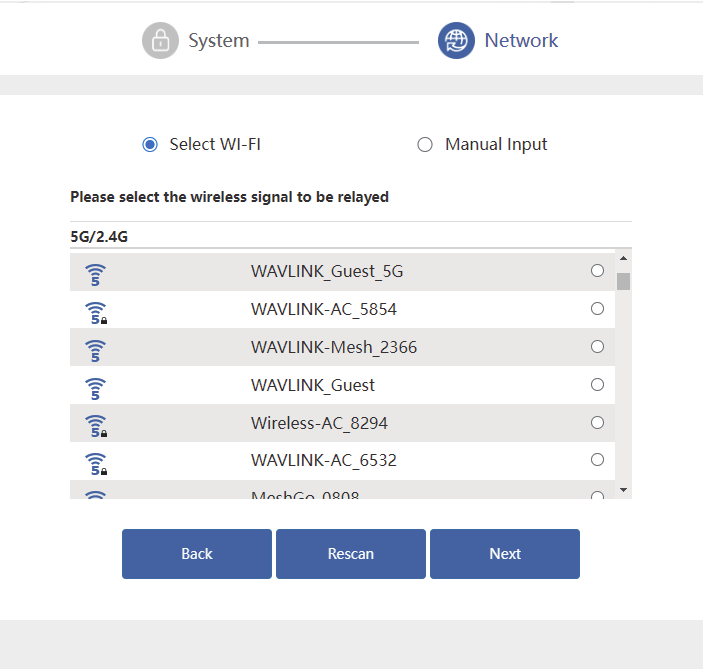The image size is (704, 669).
Task: Select the WAVLINK_Guest_5G network radio button
Action: point(597,271)
